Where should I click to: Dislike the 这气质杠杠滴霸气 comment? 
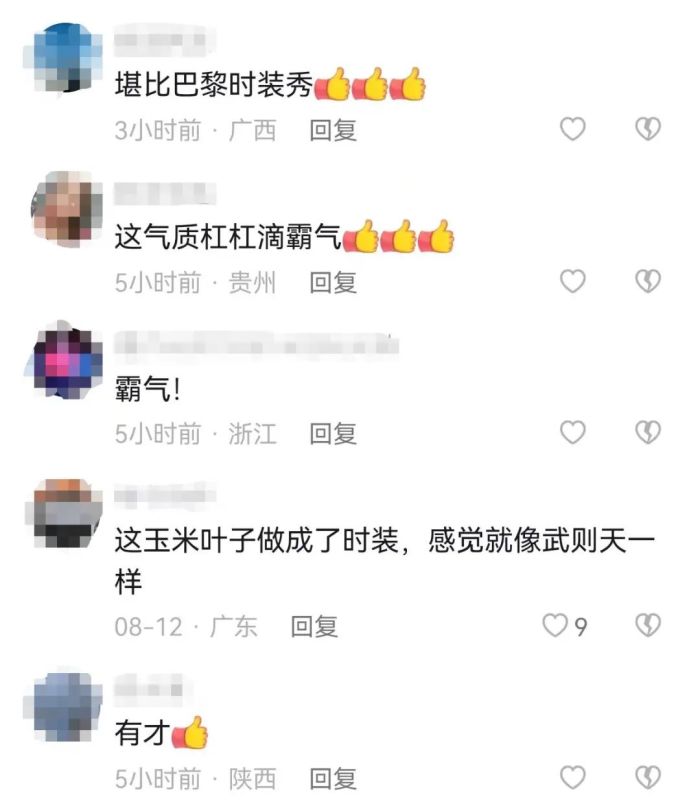(648, 281)
